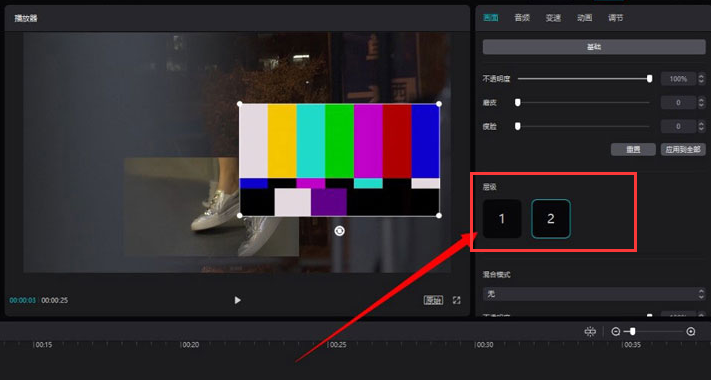Screen dimensions: 711x380
Task: Click top-left resize handle of color bars
Action: coord(240,104)
